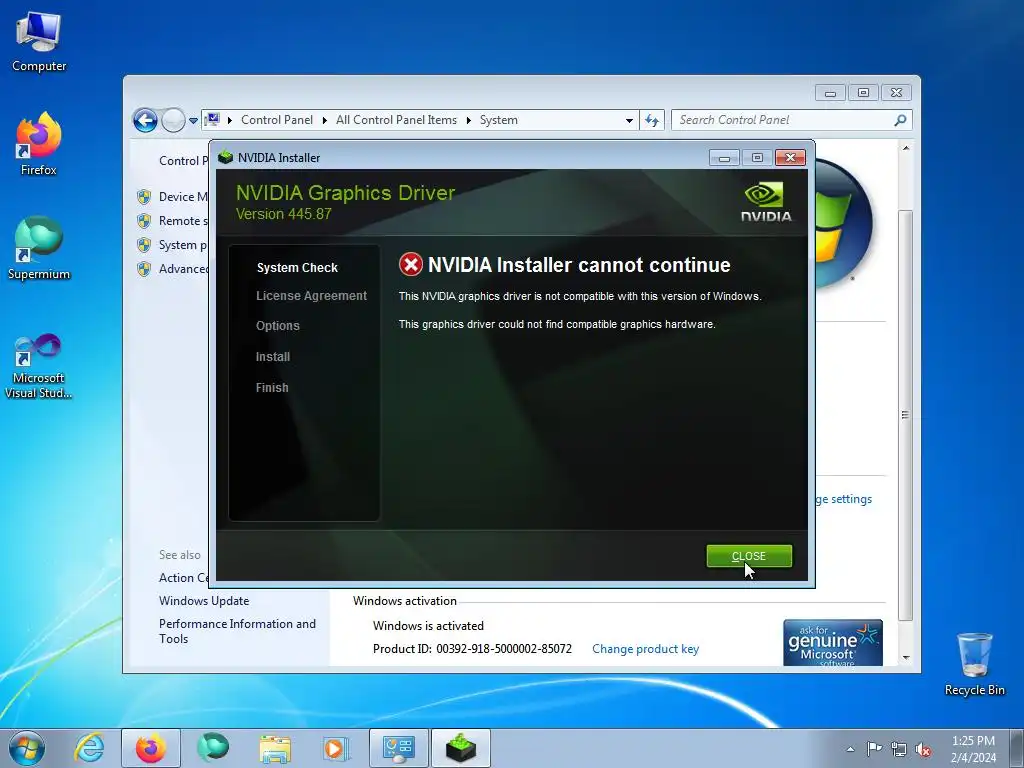The image size is (1024, 768).
Task: Open the clock showing 1:25 PM
Action: coord(973,749)
